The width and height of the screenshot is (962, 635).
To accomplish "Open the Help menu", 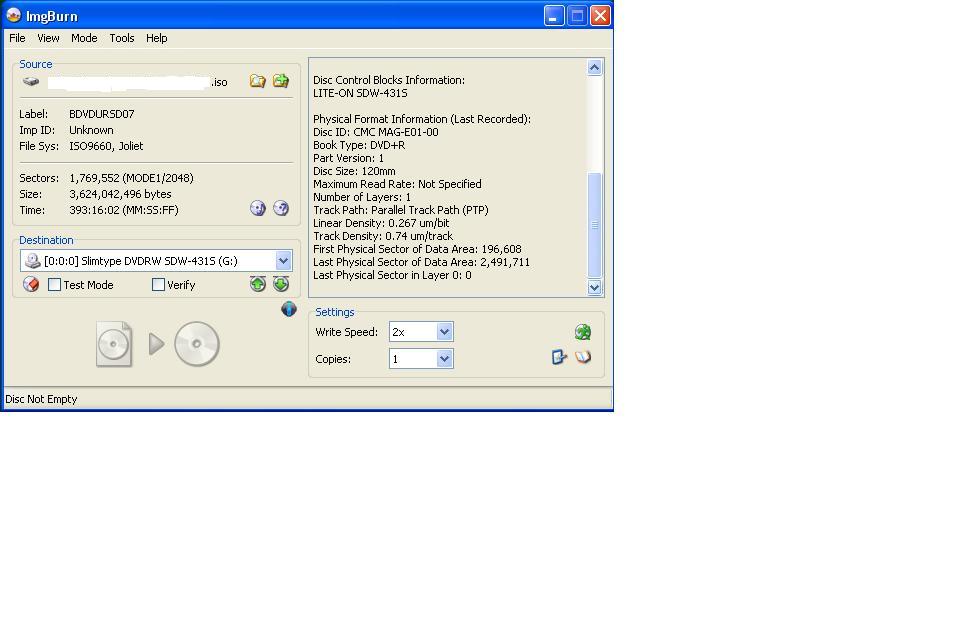I will coord(156,38).
